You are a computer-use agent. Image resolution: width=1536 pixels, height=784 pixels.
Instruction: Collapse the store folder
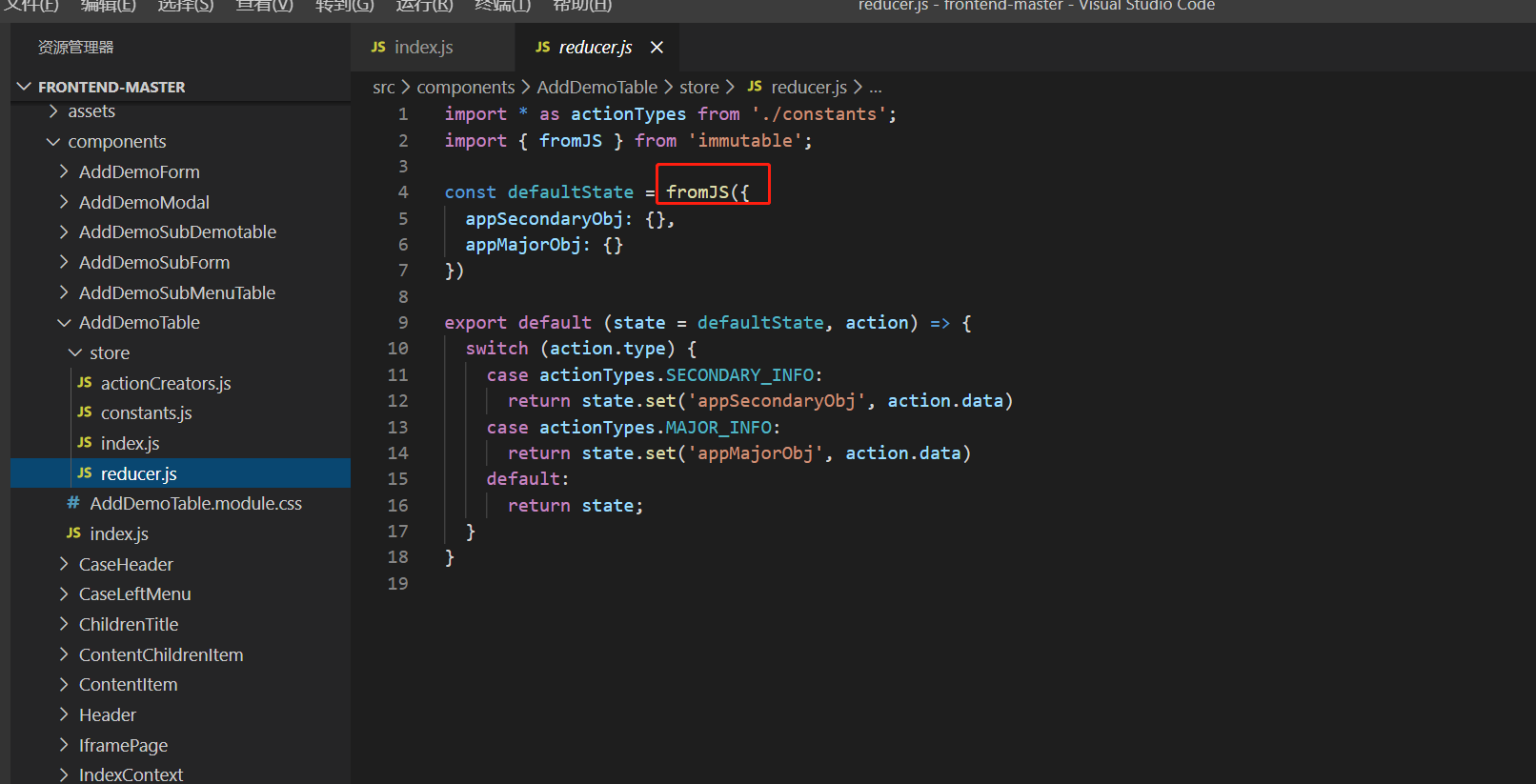coord(75,352)
